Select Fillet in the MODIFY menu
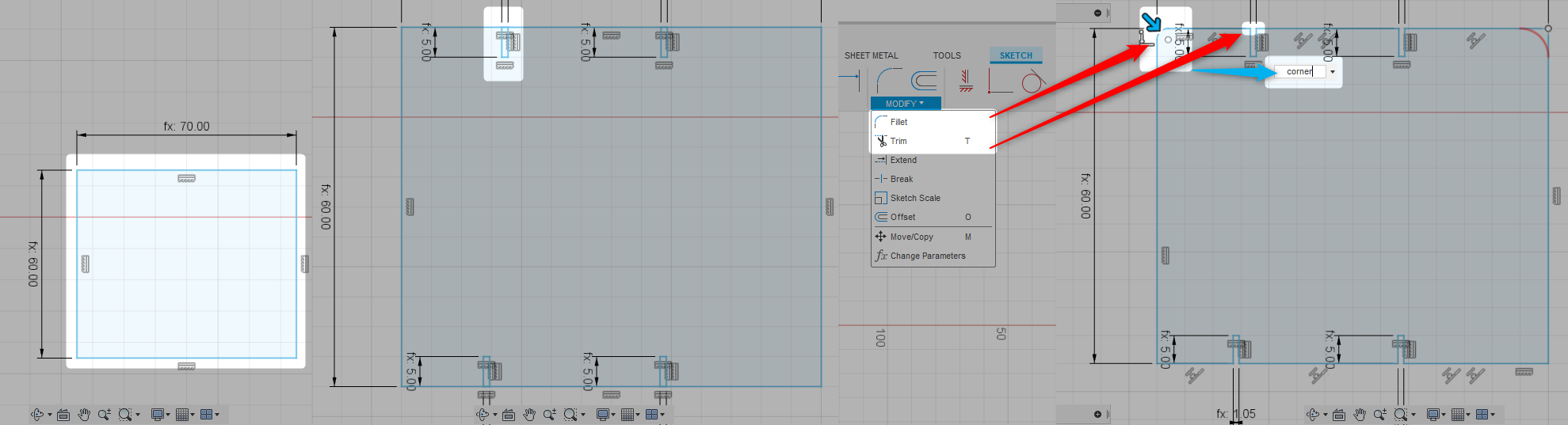Viewport: 1568px width, 425px height. pyautogui.click(x=933, y=122)
